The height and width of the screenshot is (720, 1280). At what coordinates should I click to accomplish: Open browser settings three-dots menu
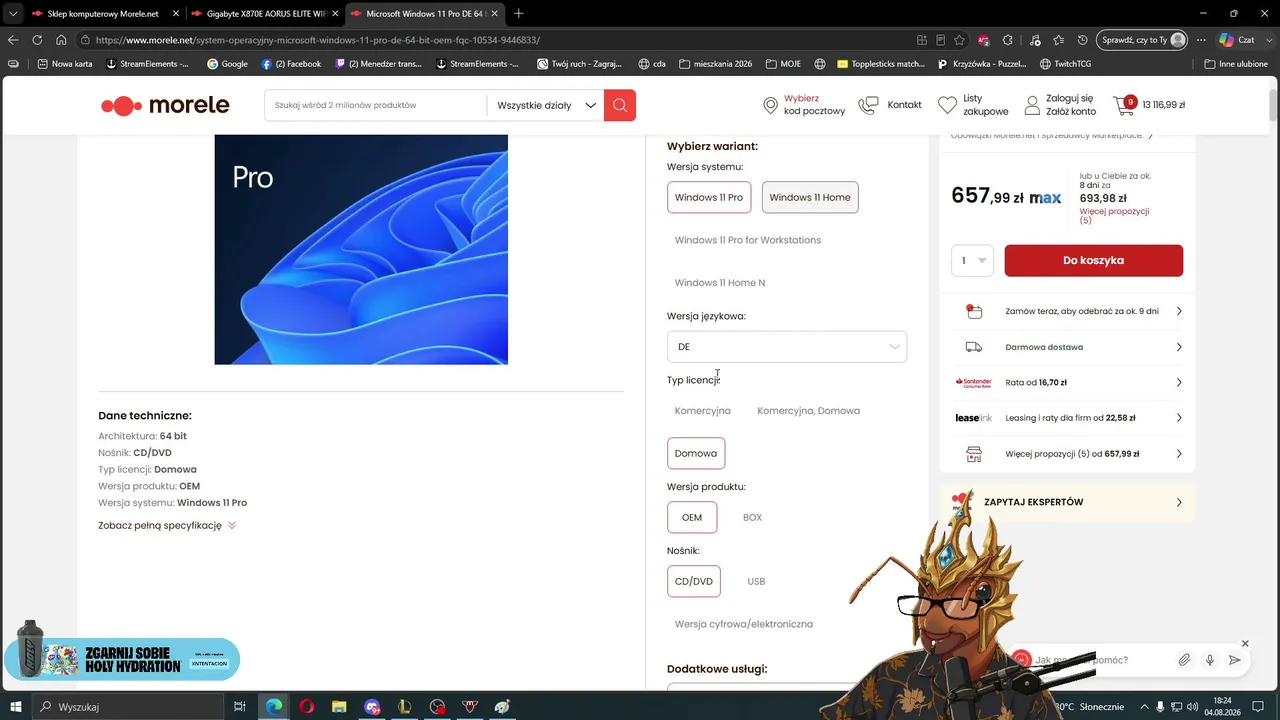pos(1201,40)
